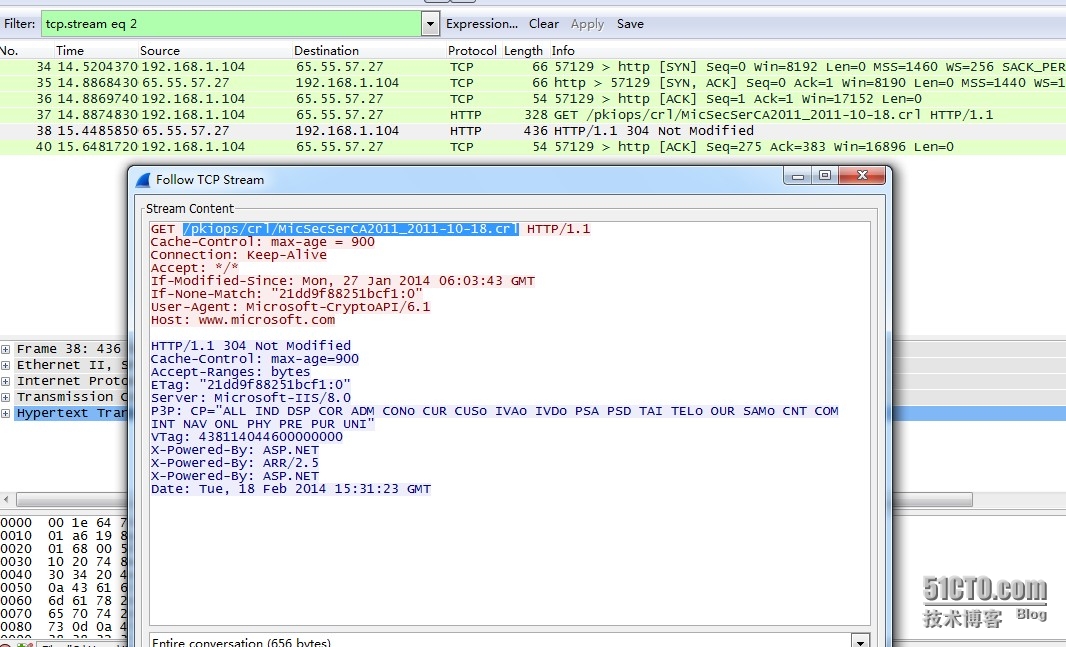Click the Server: Microsoft-IIS/8.0 line
The height and width of the screenshot is (647, 1066).
(251, 398)
